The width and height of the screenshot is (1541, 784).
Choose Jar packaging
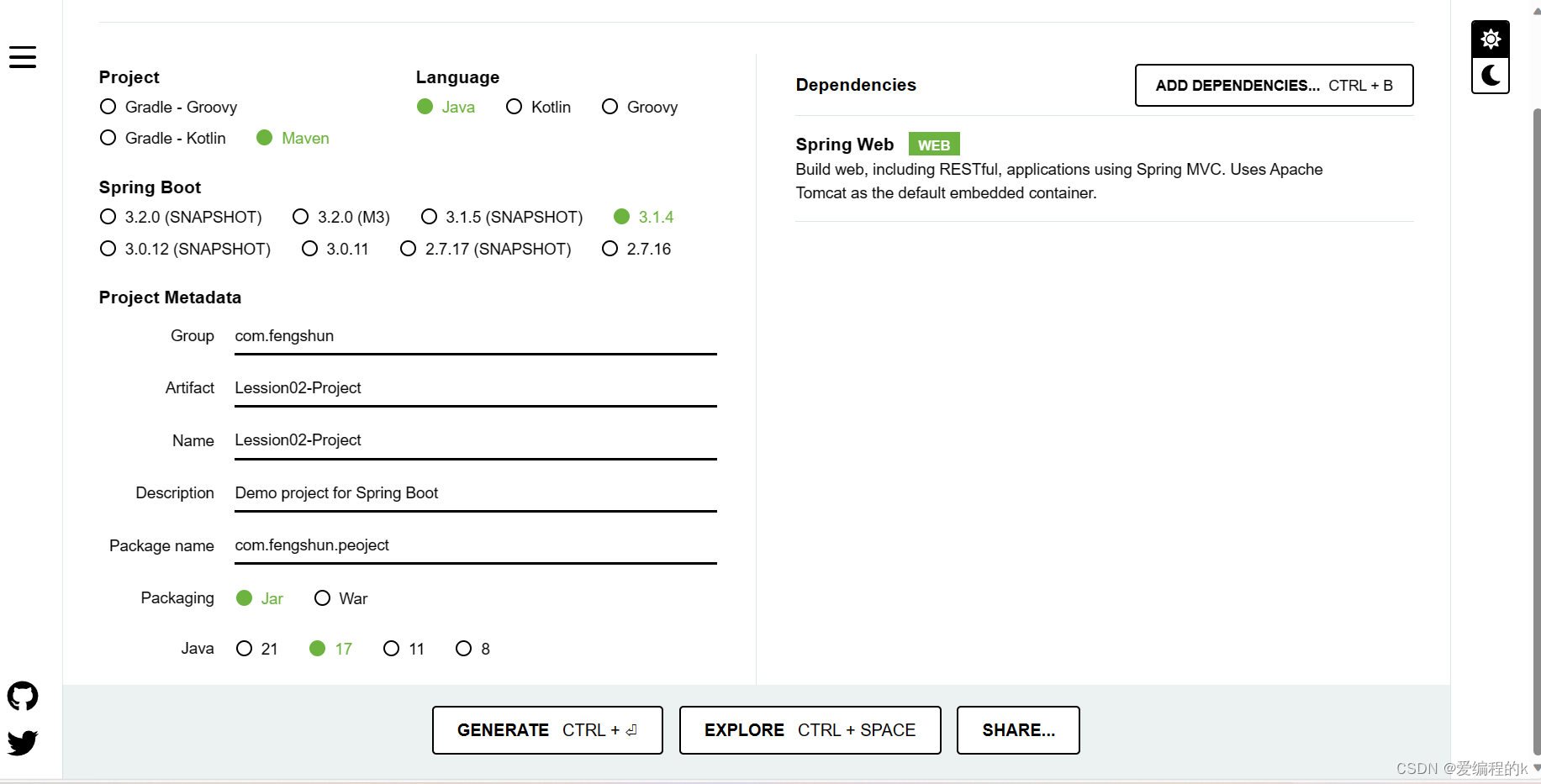coord(259,598)
